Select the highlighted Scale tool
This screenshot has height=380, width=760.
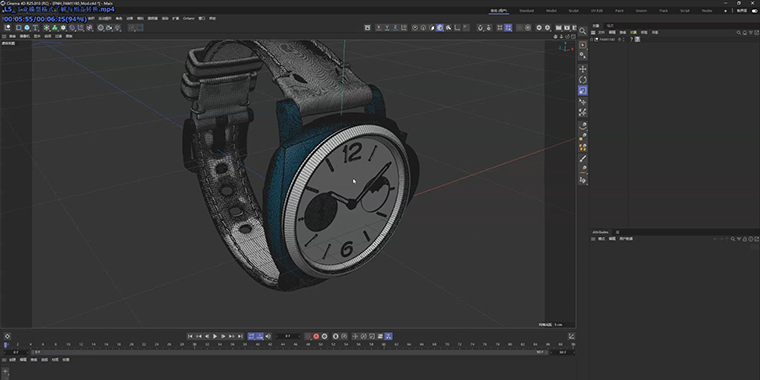[583, 90]
